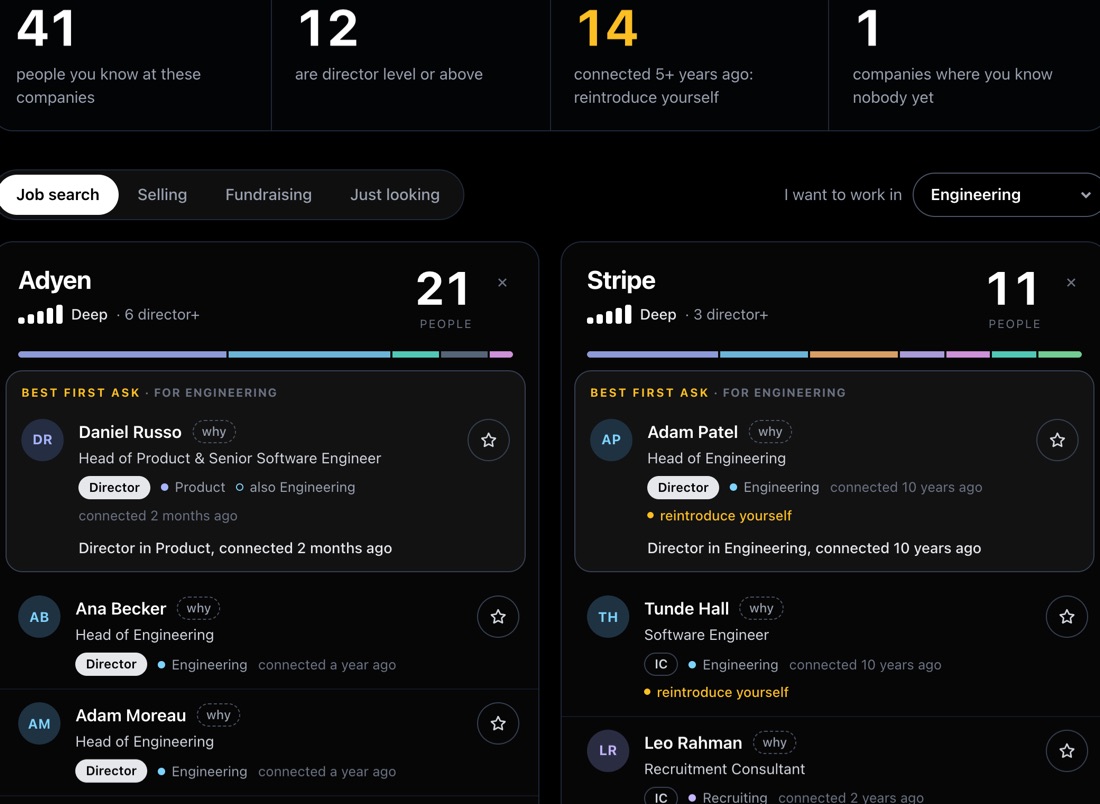Star Leo Rahman's entry
This screenshot has height=804, width=1100.
click(1067, 751)
